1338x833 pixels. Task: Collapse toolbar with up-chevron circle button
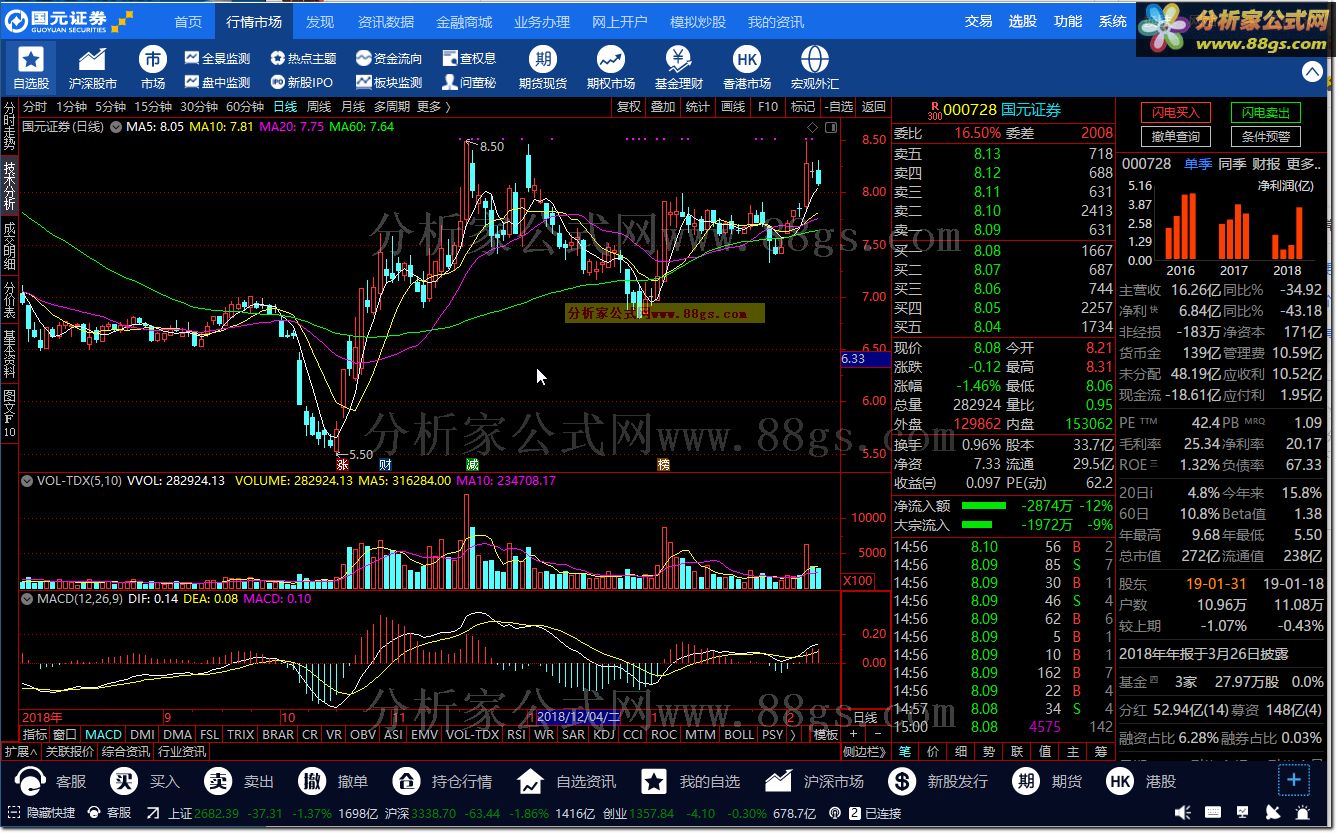pos(1312,71)
